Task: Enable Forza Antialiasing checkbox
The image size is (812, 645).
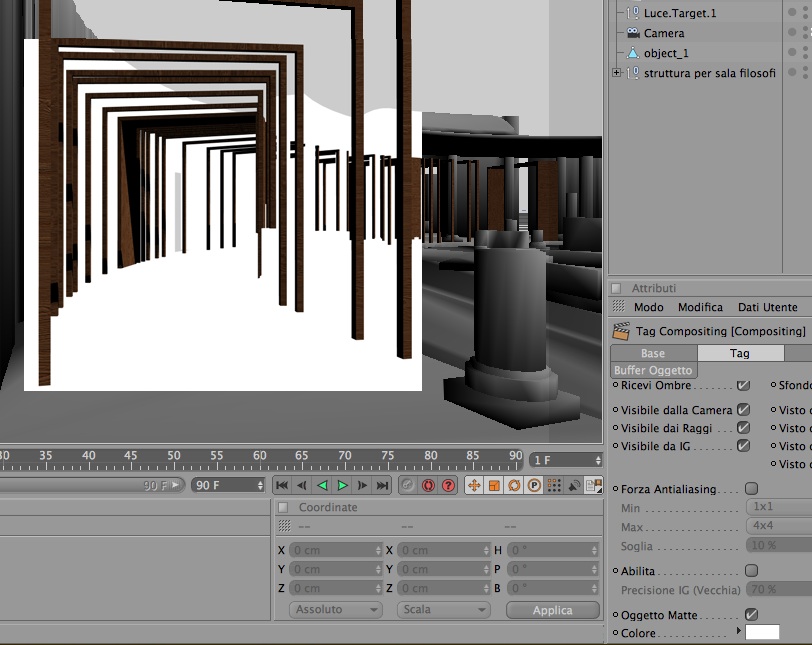Action: click(751, 489)
